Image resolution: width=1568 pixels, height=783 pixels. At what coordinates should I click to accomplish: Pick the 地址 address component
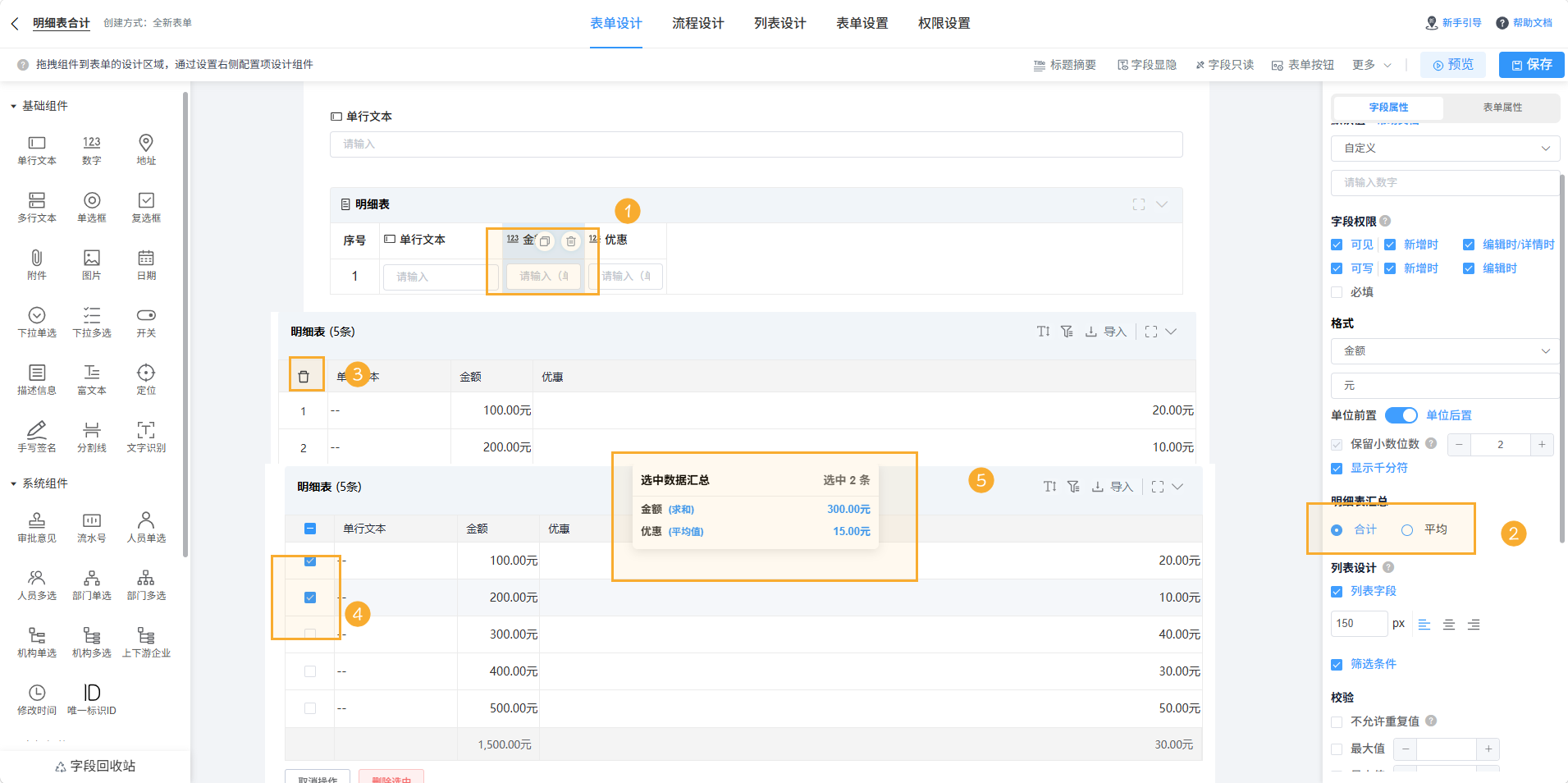click(146, 150)
